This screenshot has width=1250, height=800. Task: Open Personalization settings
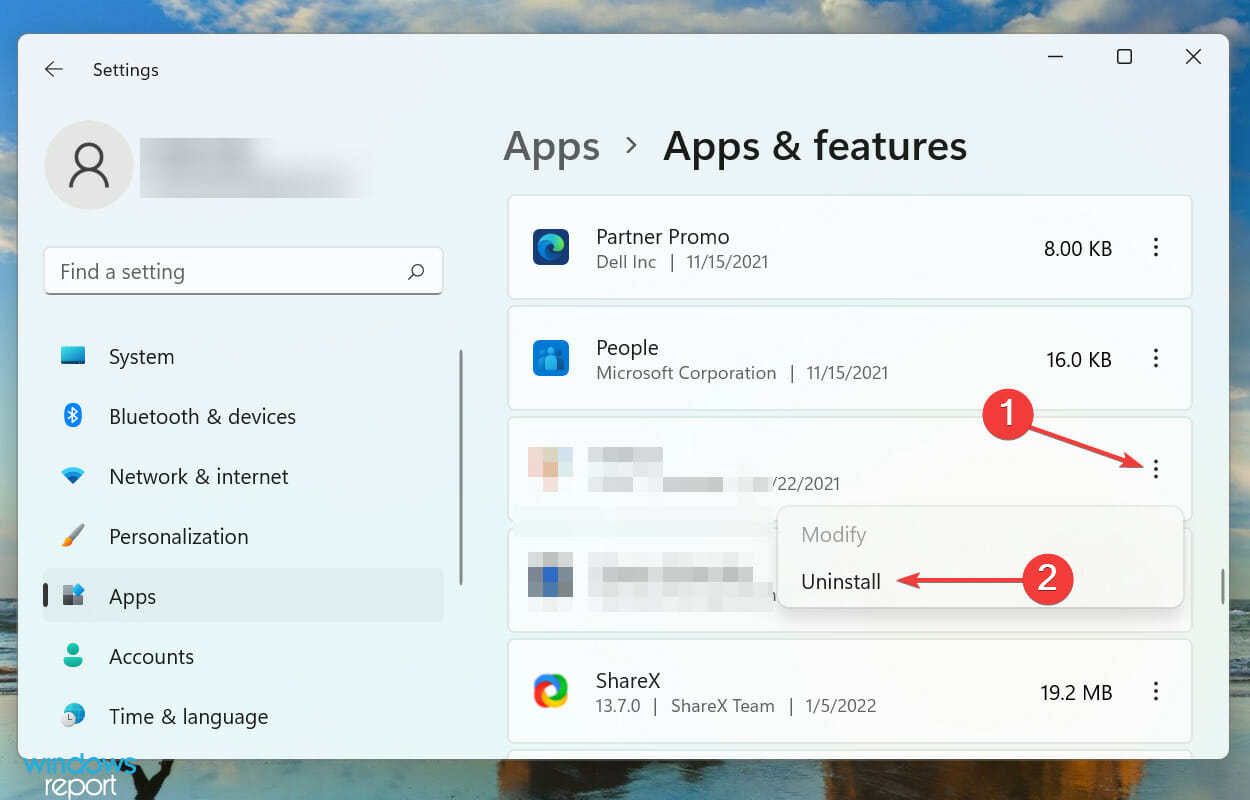tap(243, 536)
